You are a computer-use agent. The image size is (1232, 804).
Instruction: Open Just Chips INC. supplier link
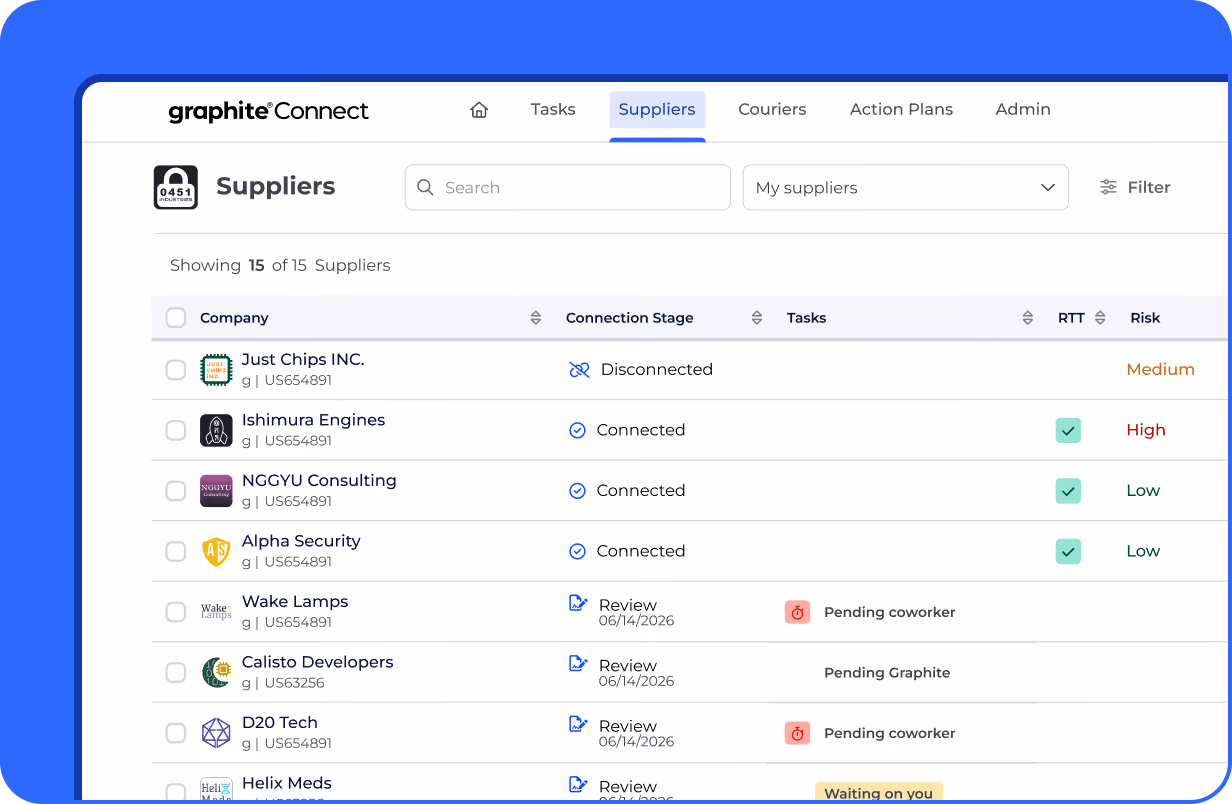click(x=303, y=360)
